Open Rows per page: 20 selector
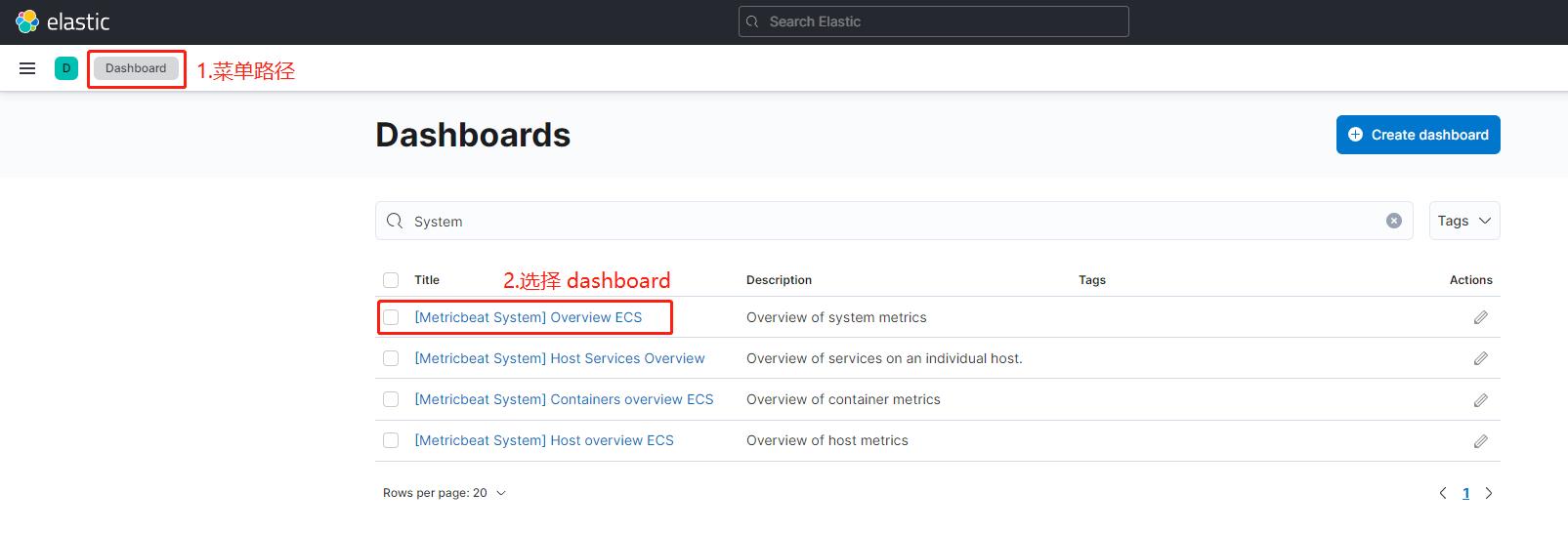 coord(445,493)
